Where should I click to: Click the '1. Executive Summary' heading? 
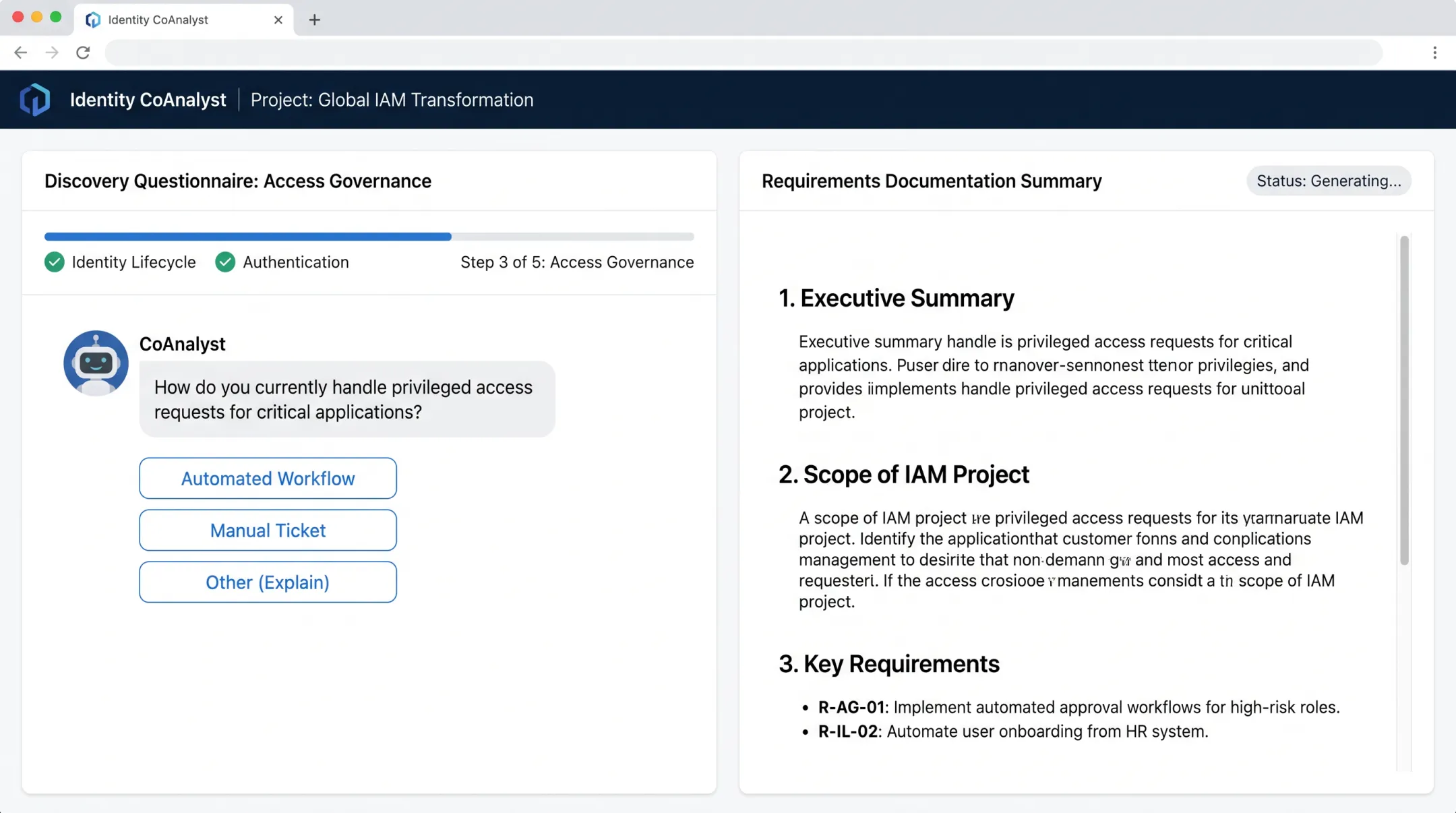896,298
